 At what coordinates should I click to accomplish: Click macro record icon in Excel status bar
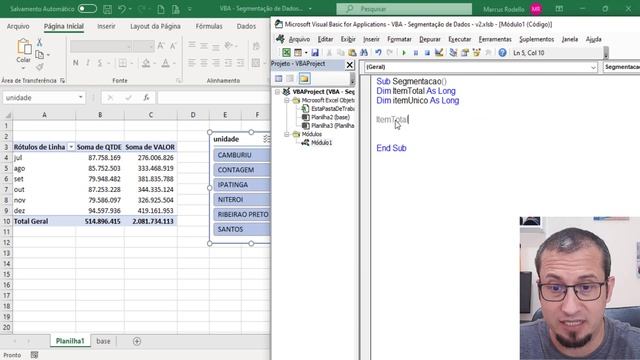pos(34,355)
